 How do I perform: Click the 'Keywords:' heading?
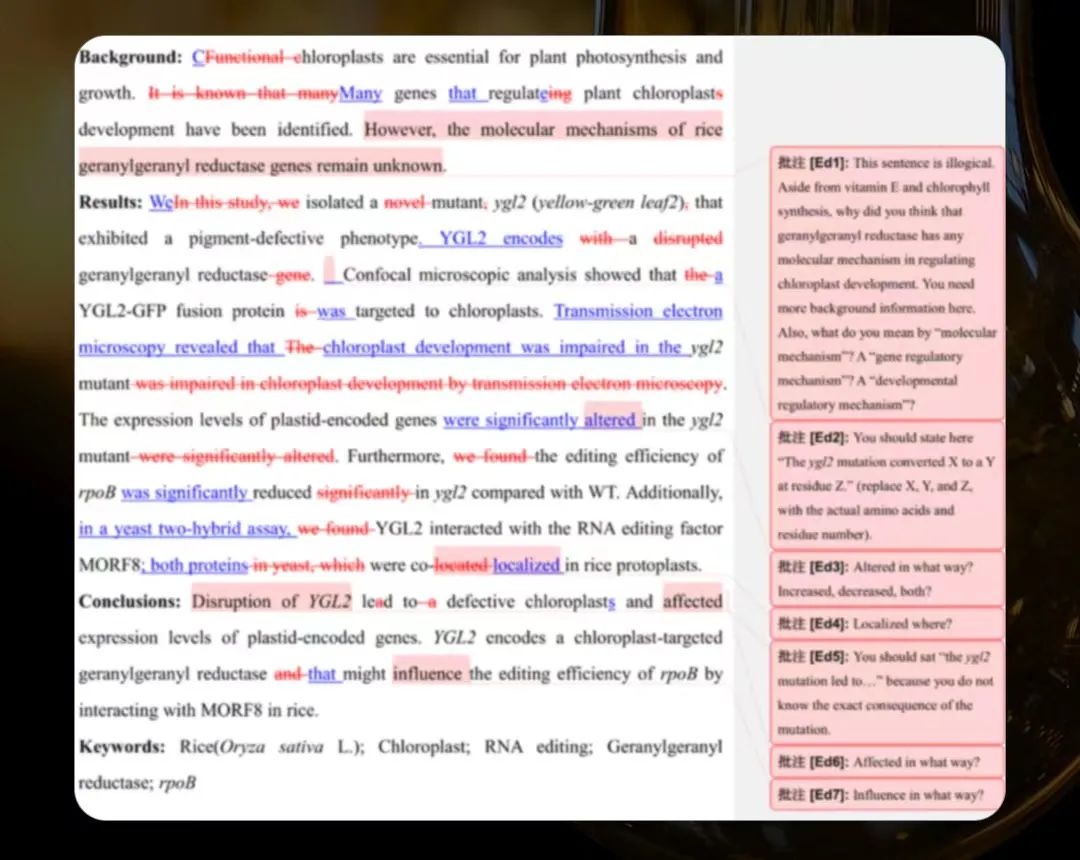click(122, 747)
